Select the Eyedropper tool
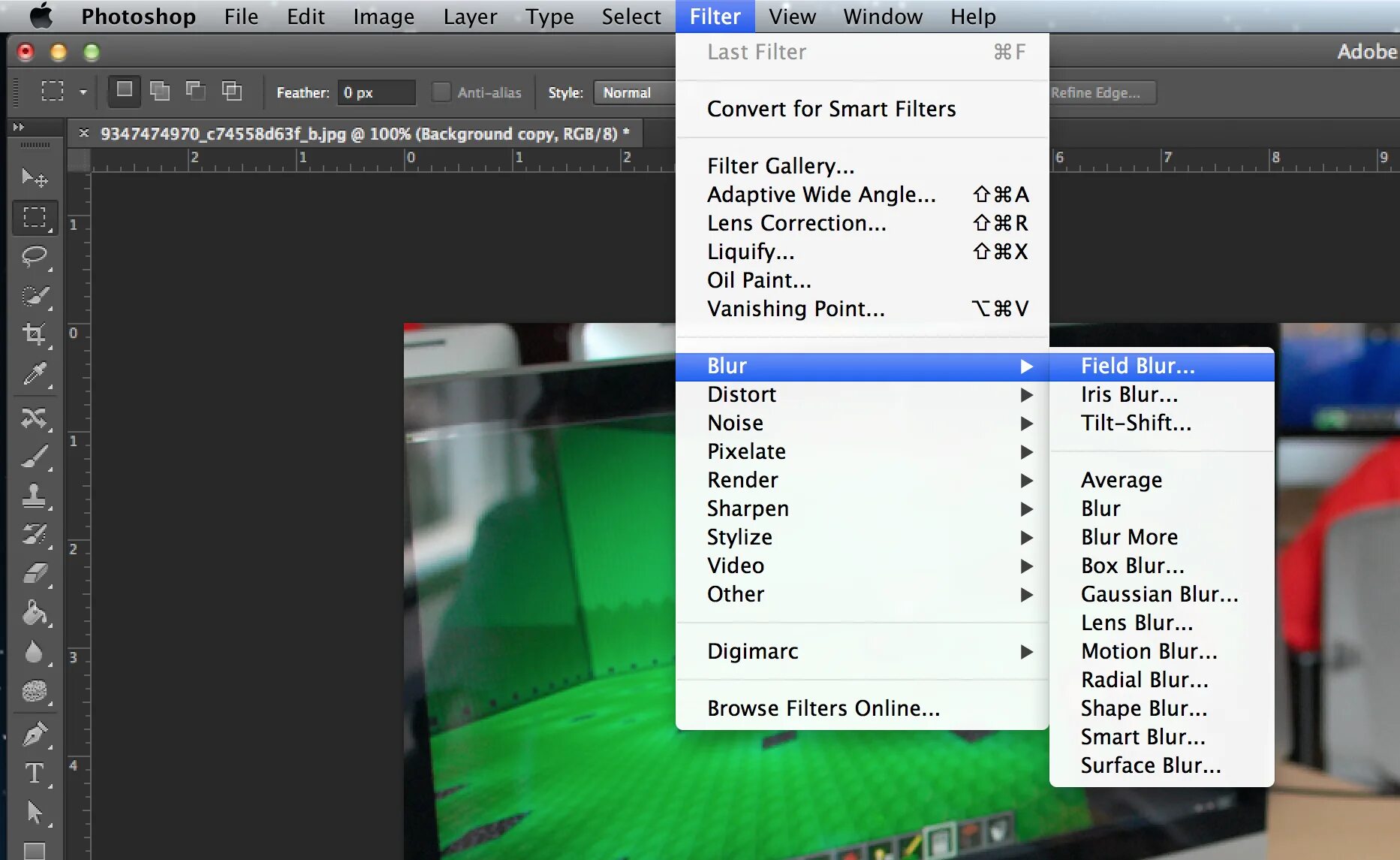Viewport: 1400px width, 860px height. tap(34, 373)
